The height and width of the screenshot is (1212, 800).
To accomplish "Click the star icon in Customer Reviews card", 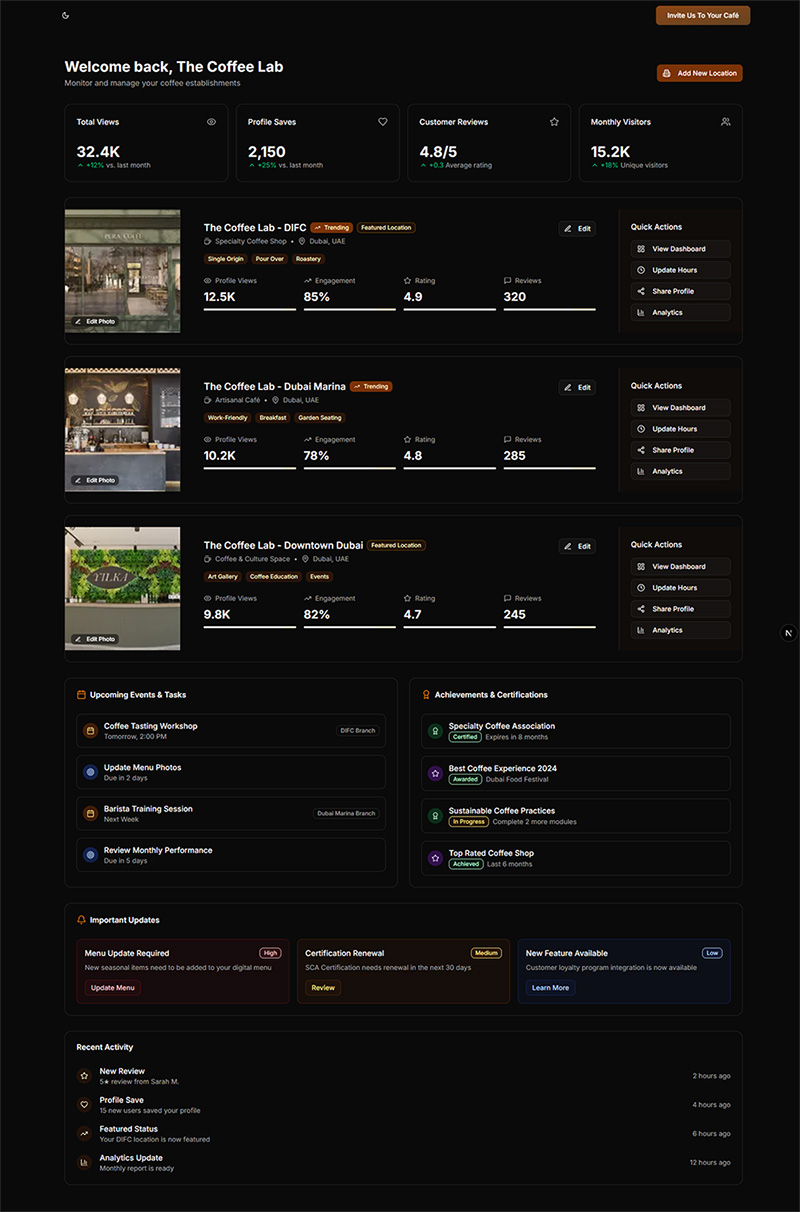I will [554, 122].
